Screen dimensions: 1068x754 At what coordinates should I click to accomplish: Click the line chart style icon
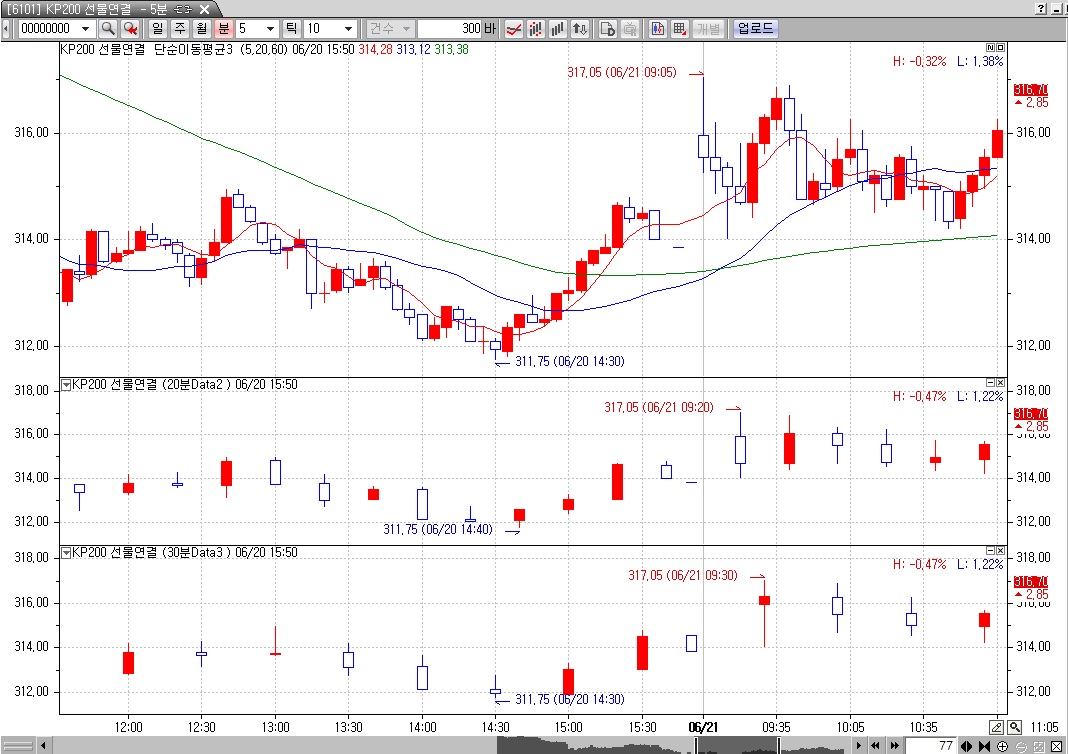tap(513, 29)
